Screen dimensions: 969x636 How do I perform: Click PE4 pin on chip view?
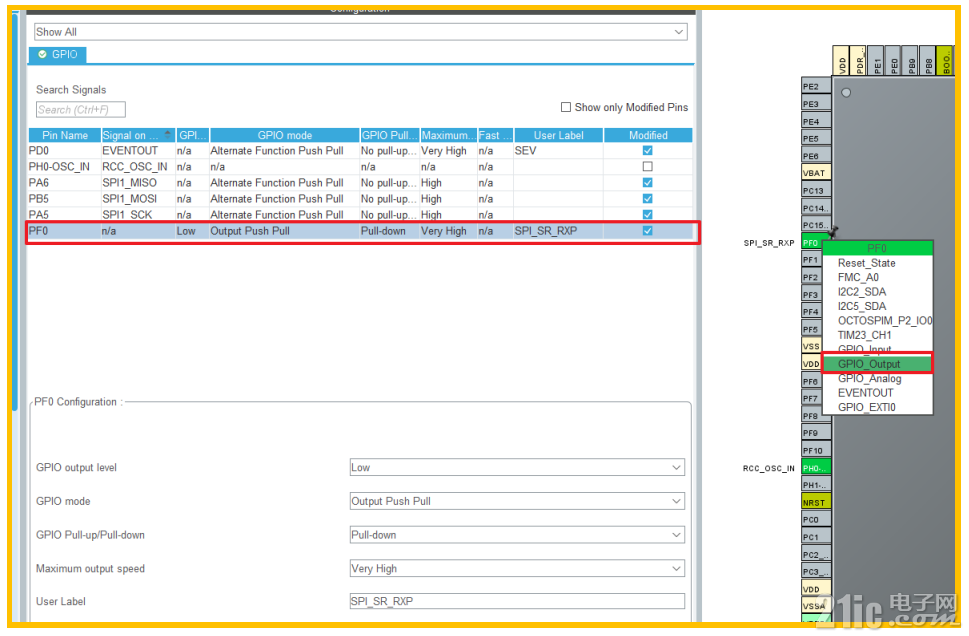coord(816,121)
